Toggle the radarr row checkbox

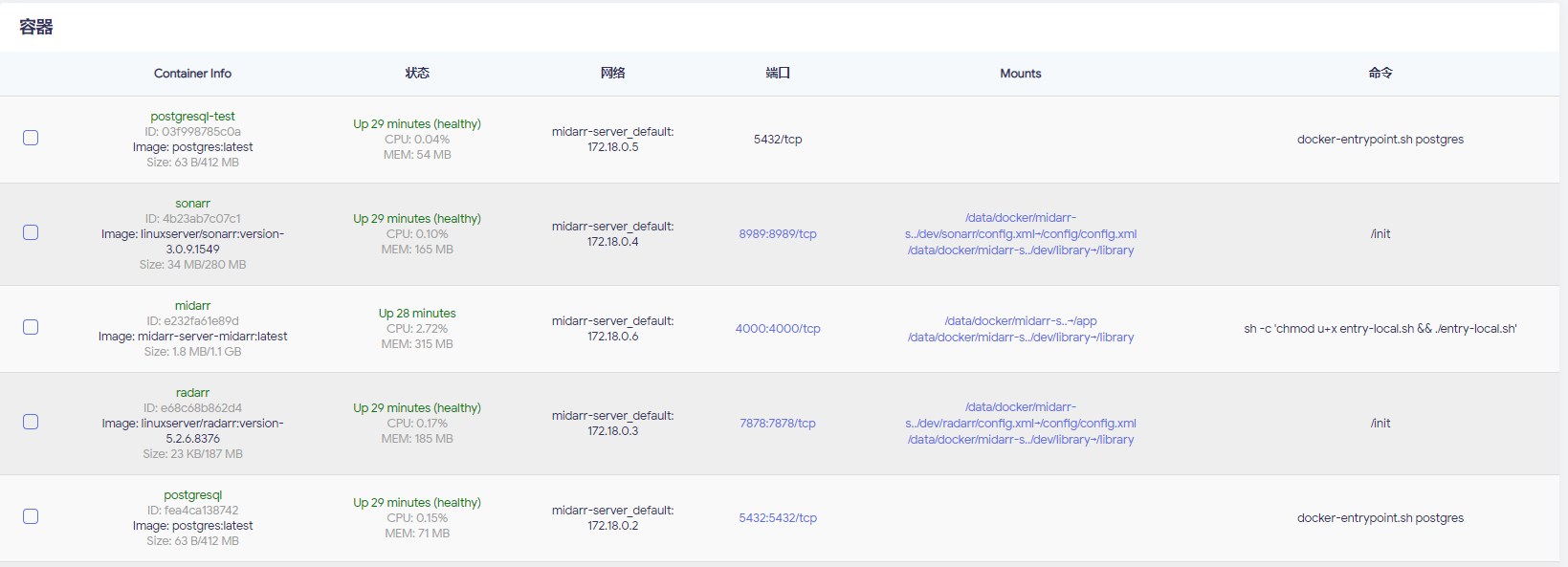(31, 422)
